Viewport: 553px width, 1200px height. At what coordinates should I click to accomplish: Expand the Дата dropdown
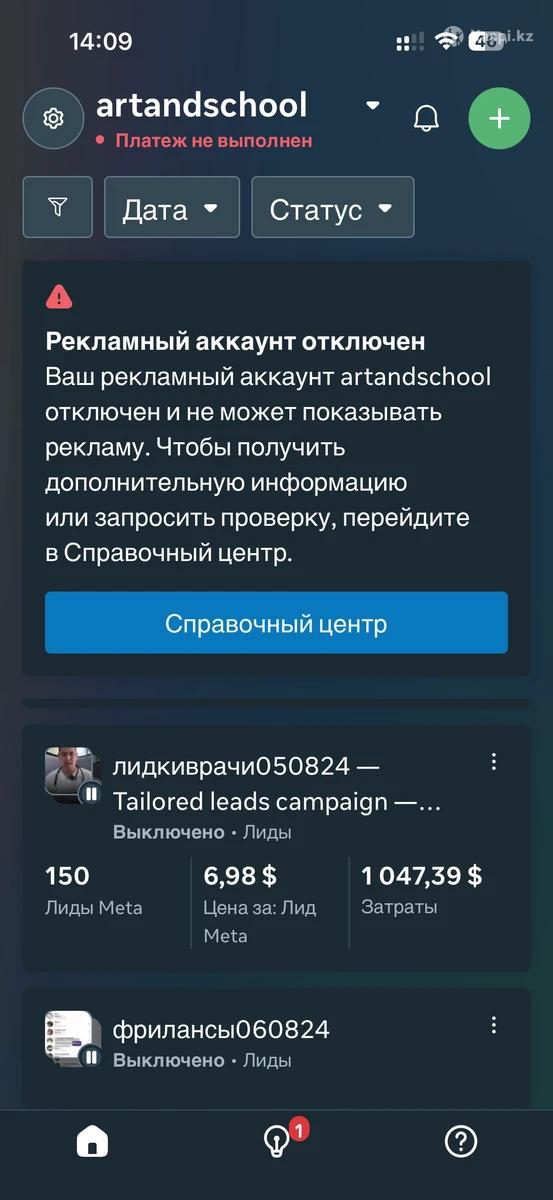[x=172, y=207]
